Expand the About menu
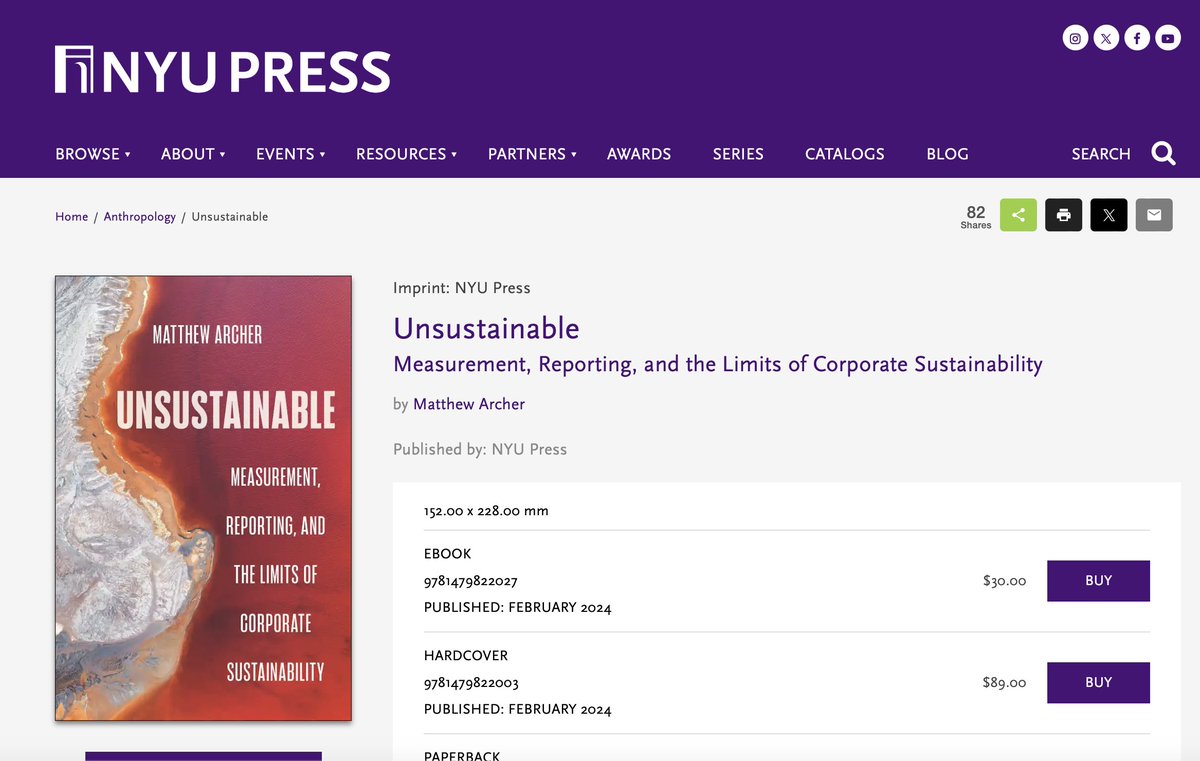1200x761 pixels. tap(193, 154)
